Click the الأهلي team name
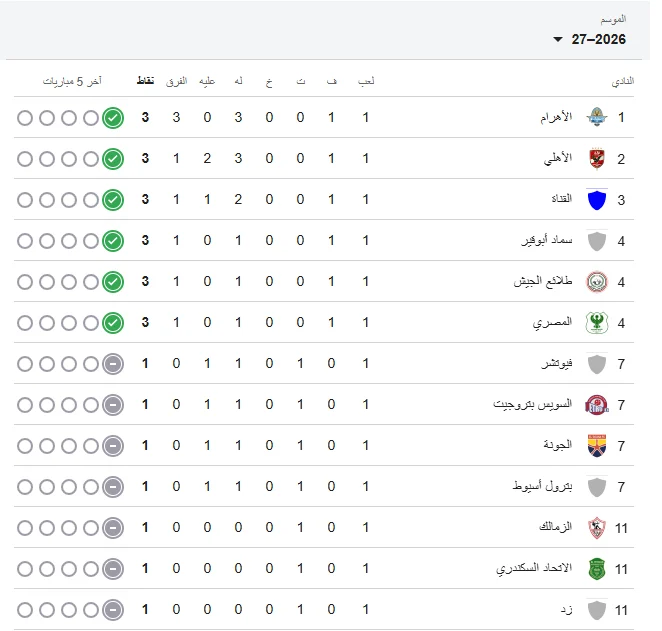 (x=558, y=158)
